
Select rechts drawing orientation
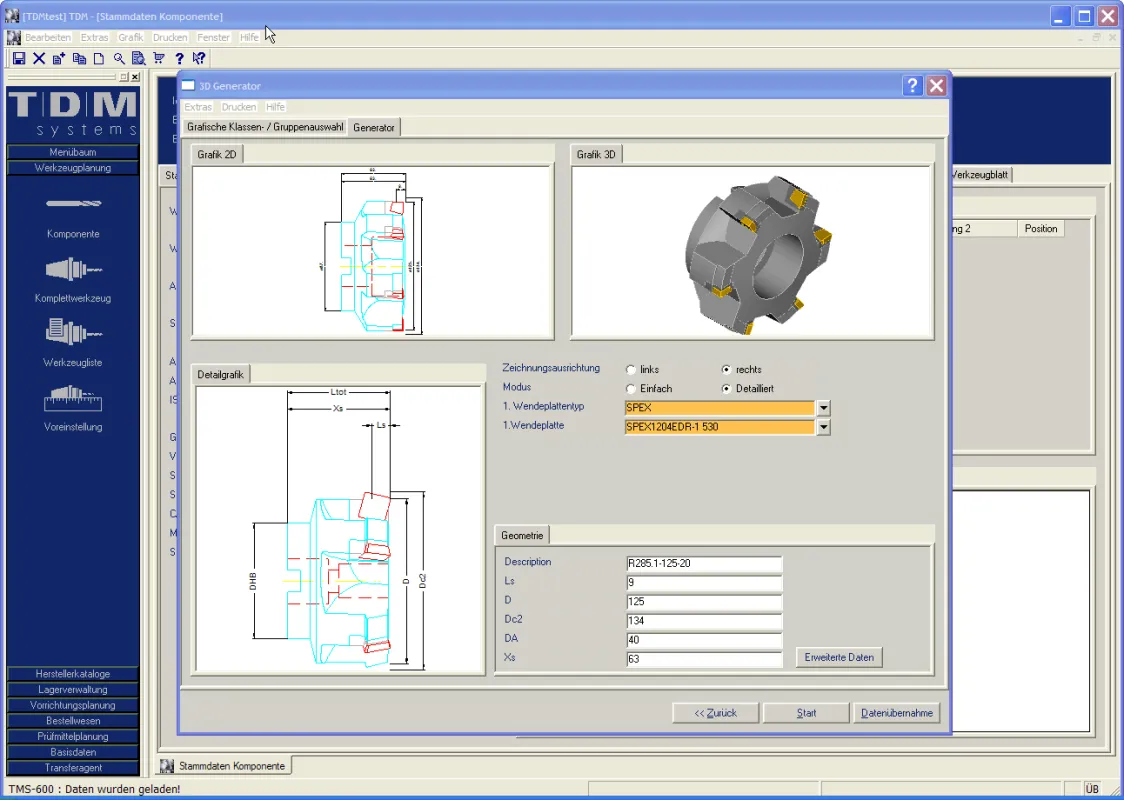pyautogui.click(x=726, y=370)
